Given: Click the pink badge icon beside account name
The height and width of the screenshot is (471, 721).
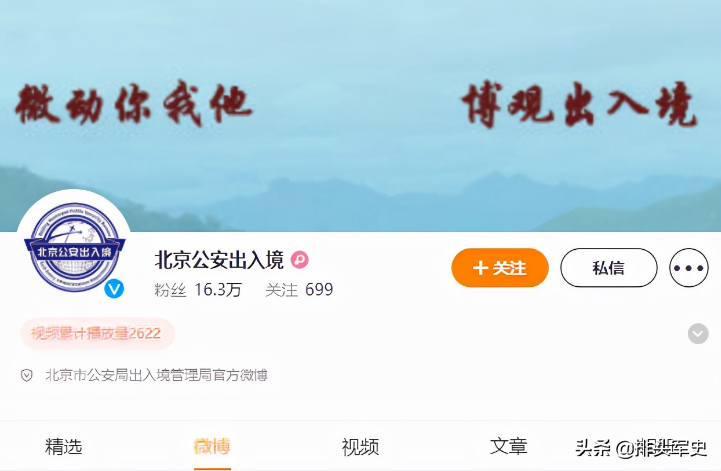Looking at the screenshot, I should coord(299,260).
